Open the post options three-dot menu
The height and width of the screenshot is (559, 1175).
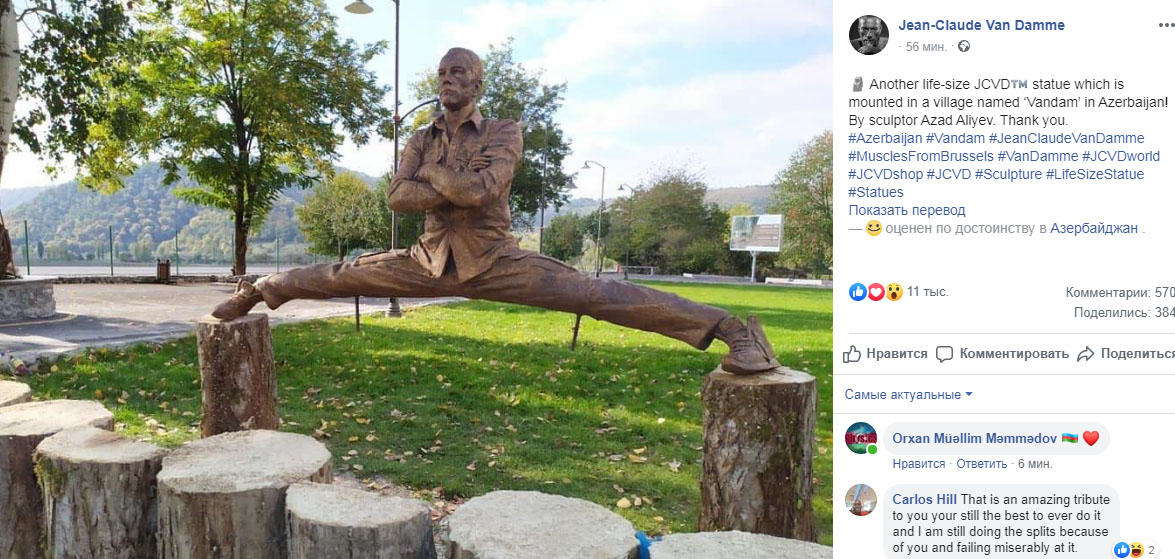click(1166, 25)
